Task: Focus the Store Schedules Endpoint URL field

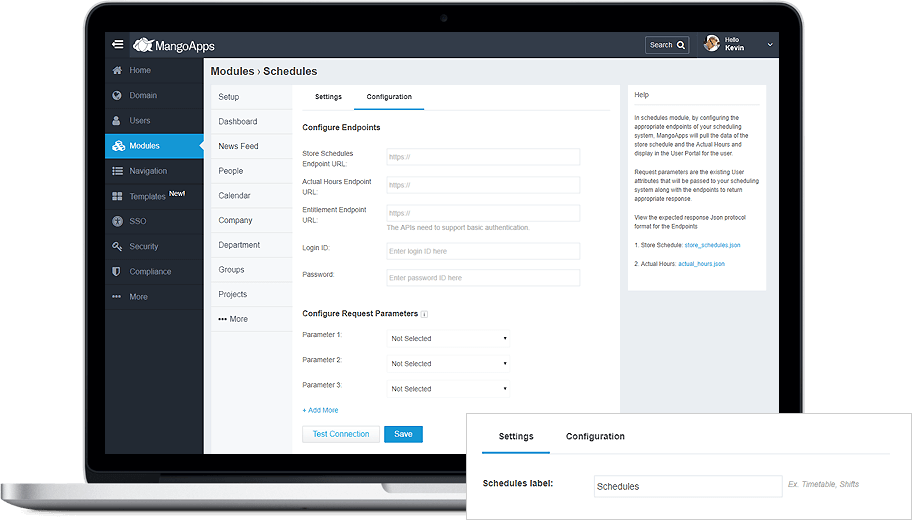Action: pyautogui.click(x=483, y=157)
